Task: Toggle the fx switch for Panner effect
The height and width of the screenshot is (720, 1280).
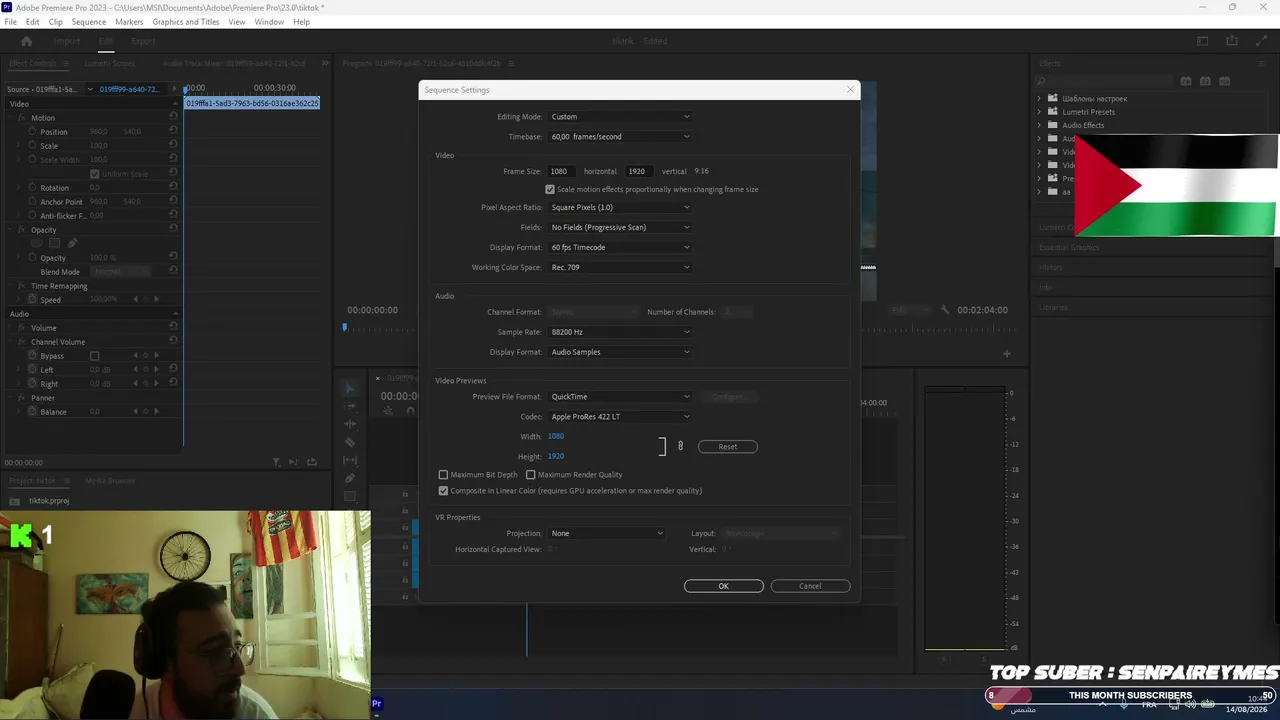Action: 21,398
